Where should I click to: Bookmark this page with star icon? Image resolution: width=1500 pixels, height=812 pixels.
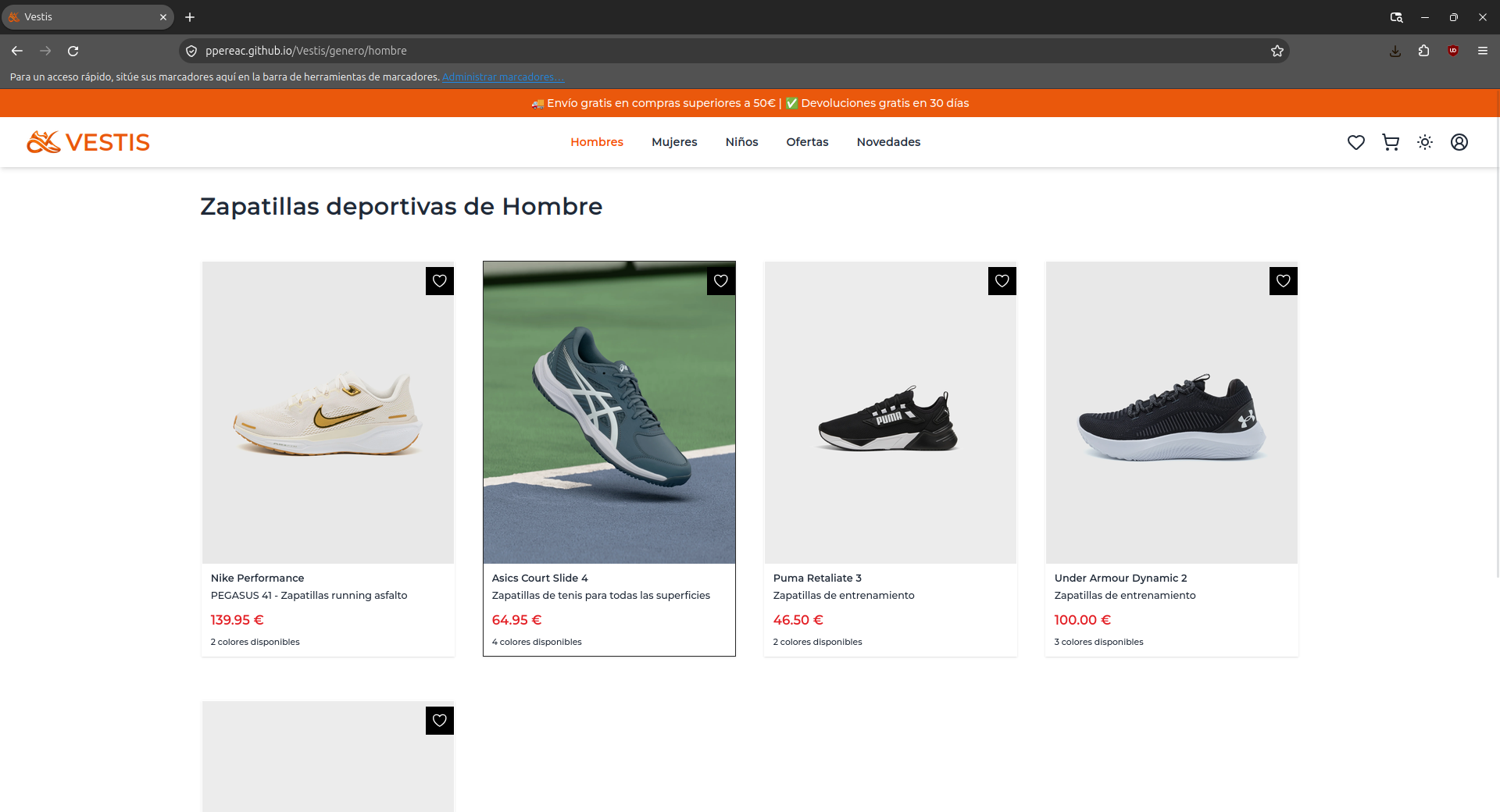pos(1277,51)
